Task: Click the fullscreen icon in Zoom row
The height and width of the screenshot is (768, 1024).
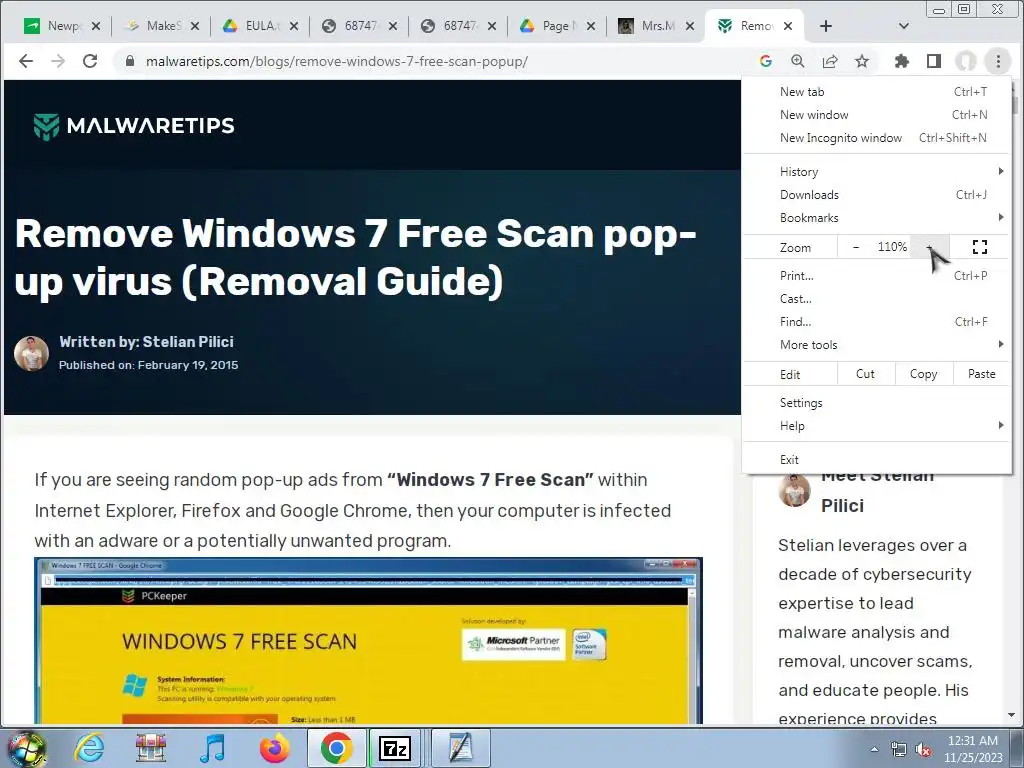Action: (x=980, y=247)
